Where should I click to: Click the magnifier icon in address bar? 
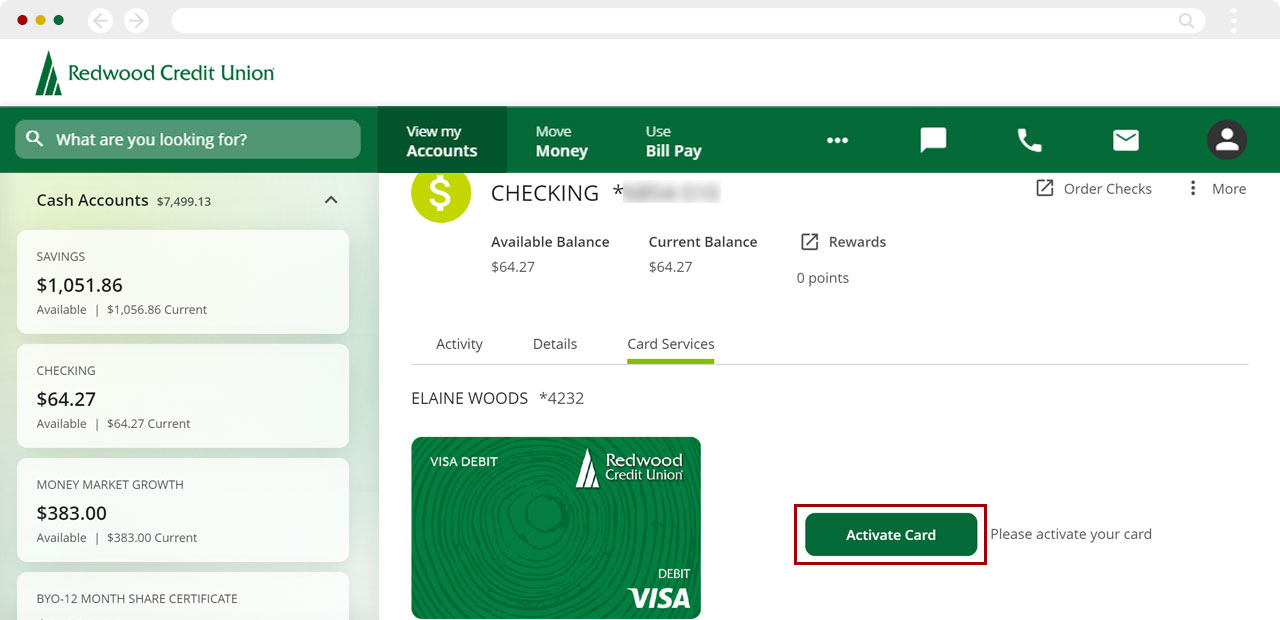point(1187,20)
